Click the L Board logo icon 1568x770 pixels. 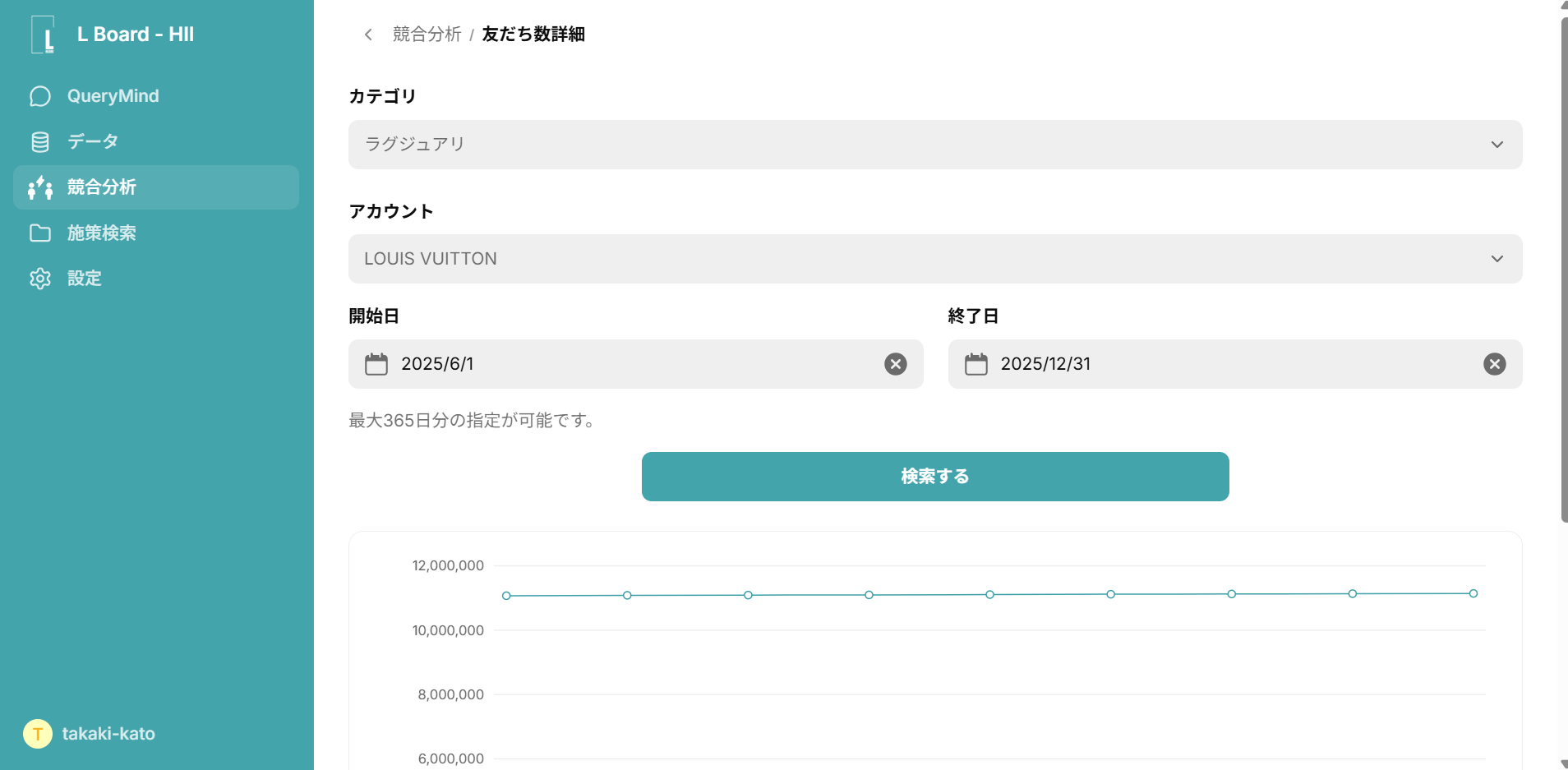click(43, 35)
